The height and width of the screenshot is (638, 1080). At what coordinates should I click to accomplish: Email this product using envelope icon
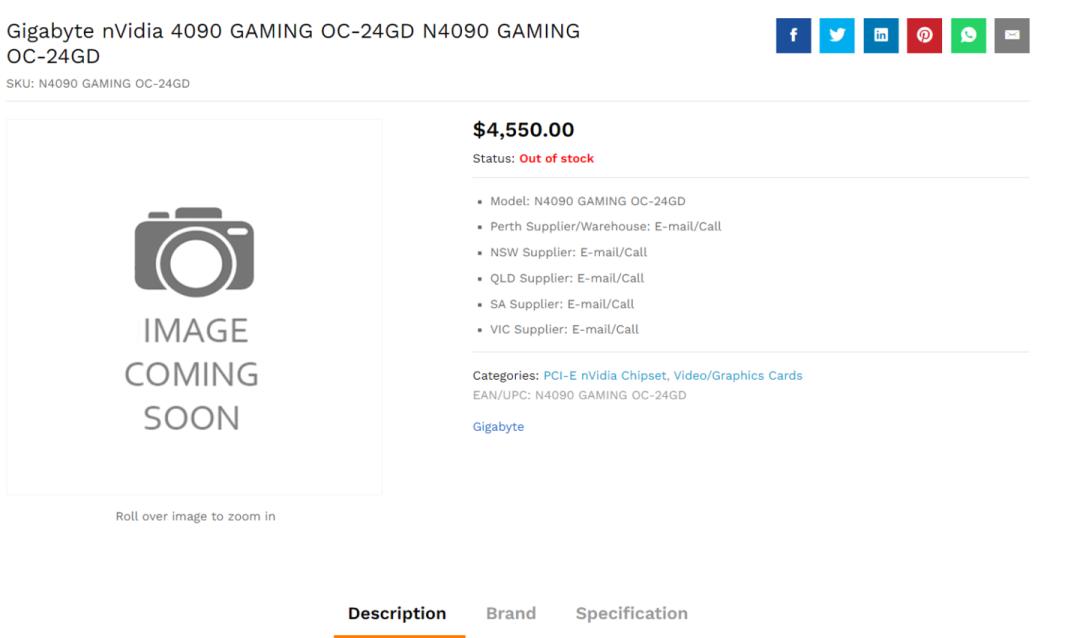pos(1010,37)
